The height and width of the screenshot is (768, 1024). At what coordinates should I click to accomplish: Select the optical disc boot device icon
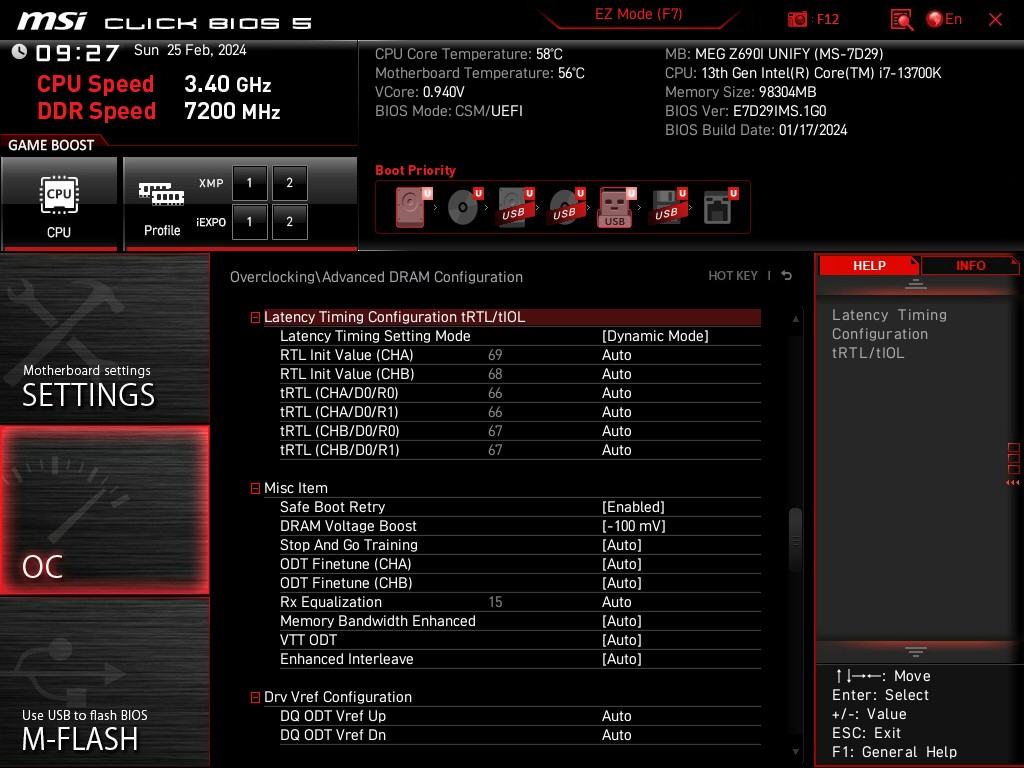click(x=464, y=207)
